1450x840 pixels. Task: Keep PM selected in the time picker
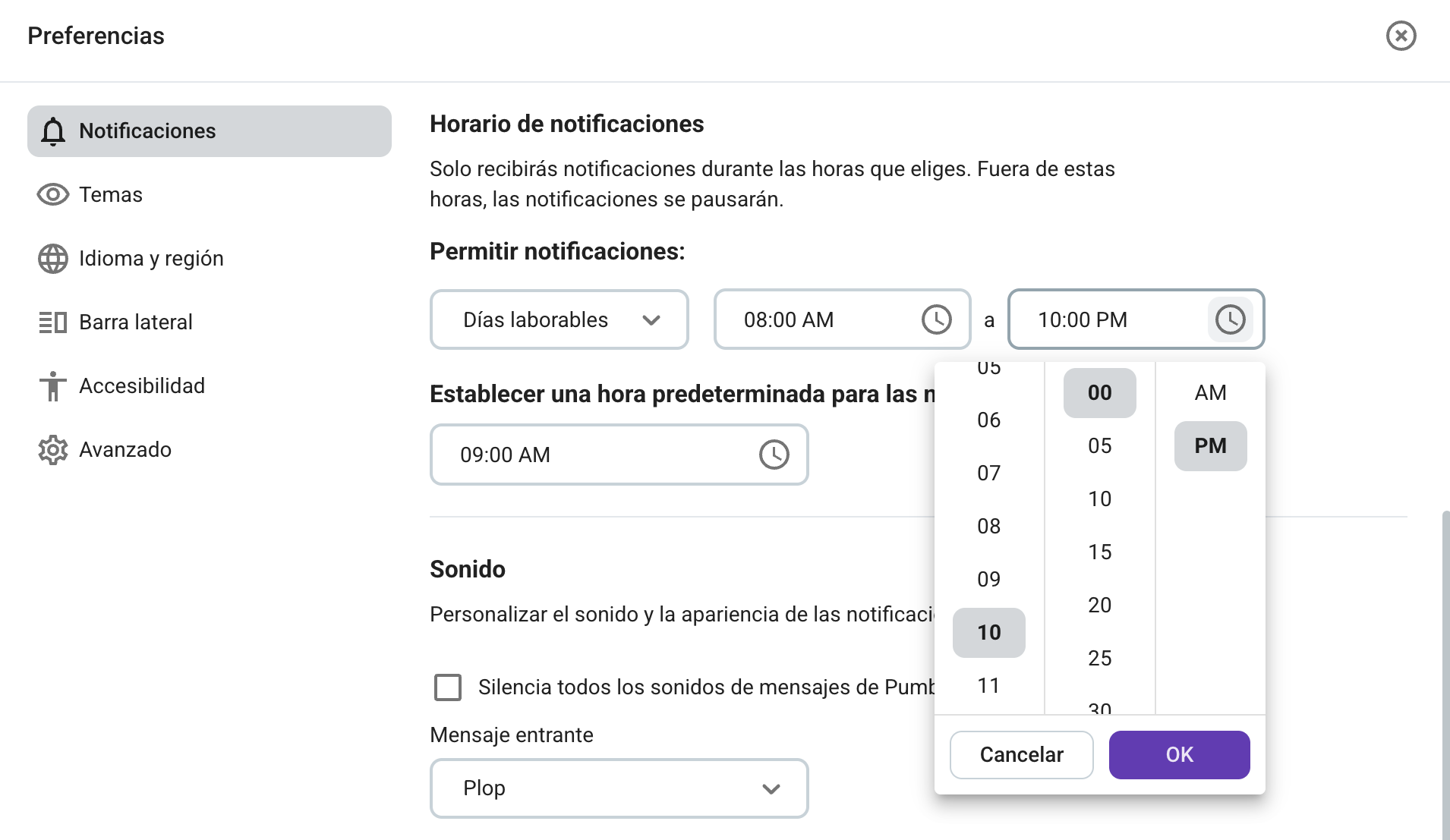tap(1210, 445)
